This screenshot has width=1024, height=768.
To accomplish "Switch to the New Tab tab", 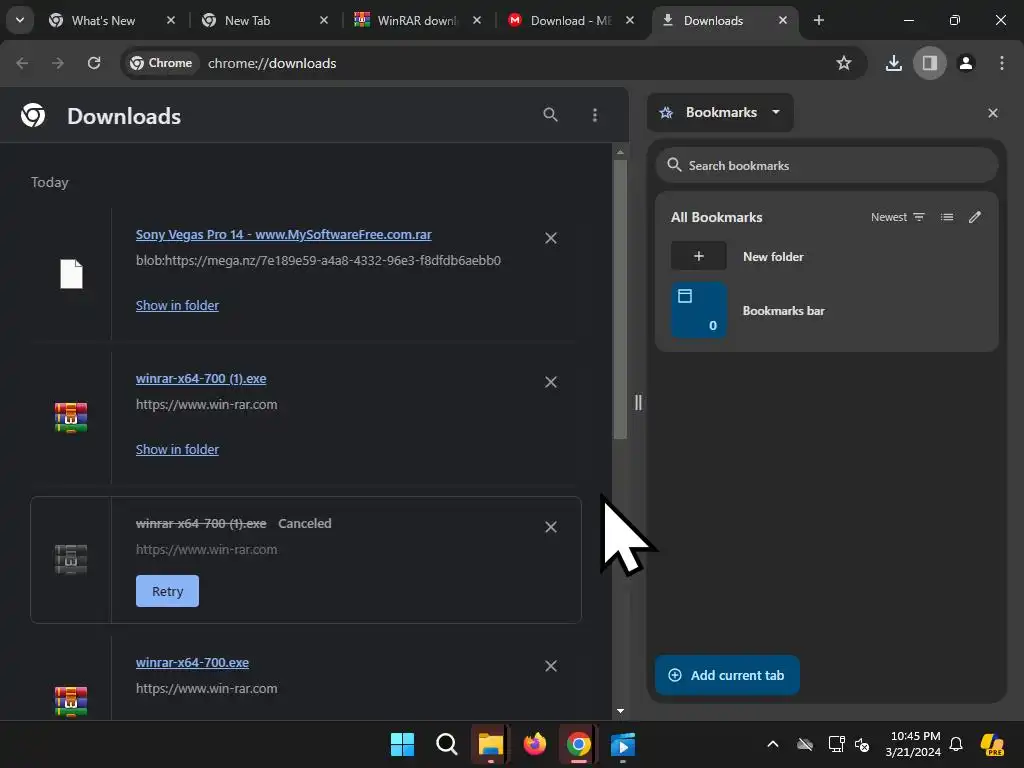I will (247, 21).
